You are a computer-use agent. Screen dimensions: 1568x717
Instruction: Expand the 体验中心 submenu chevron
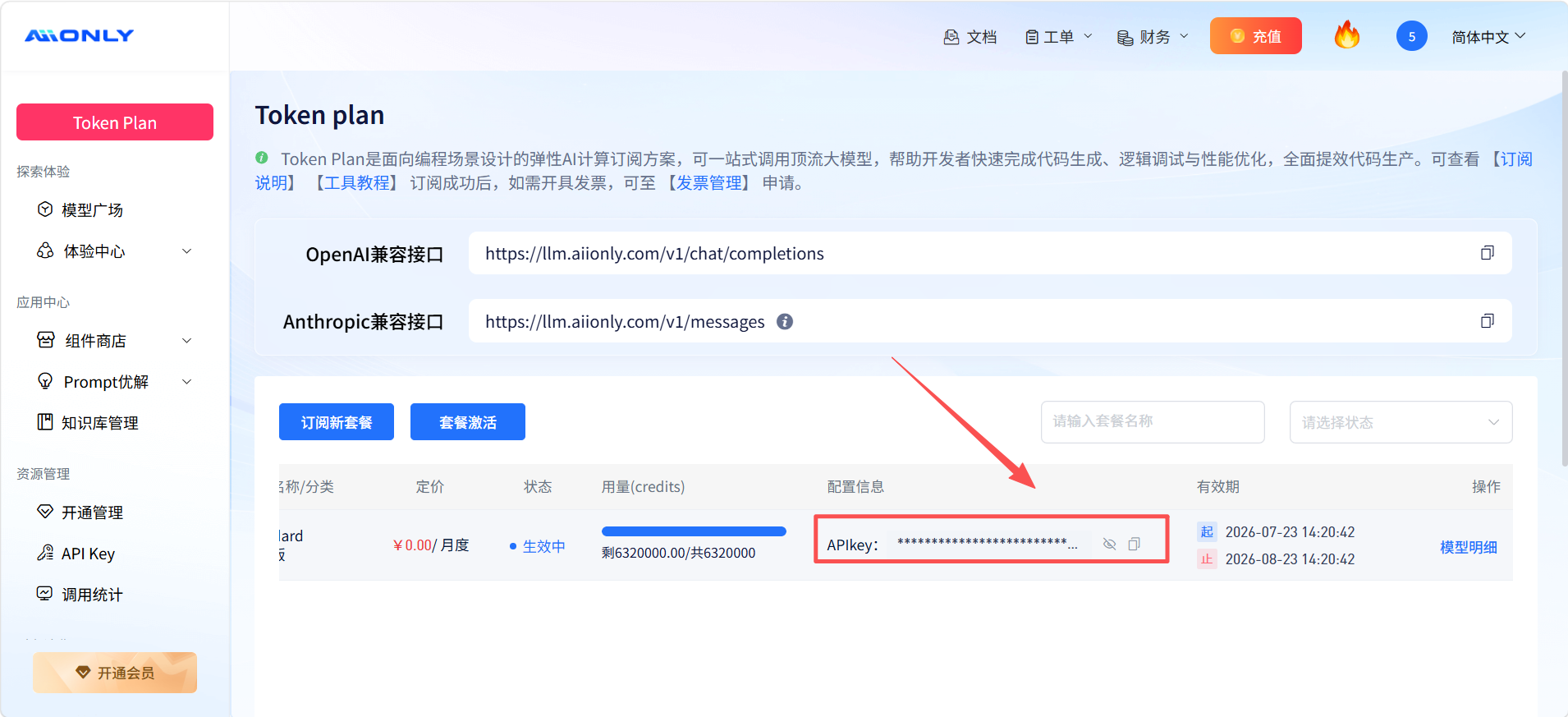tap(187, 251)
